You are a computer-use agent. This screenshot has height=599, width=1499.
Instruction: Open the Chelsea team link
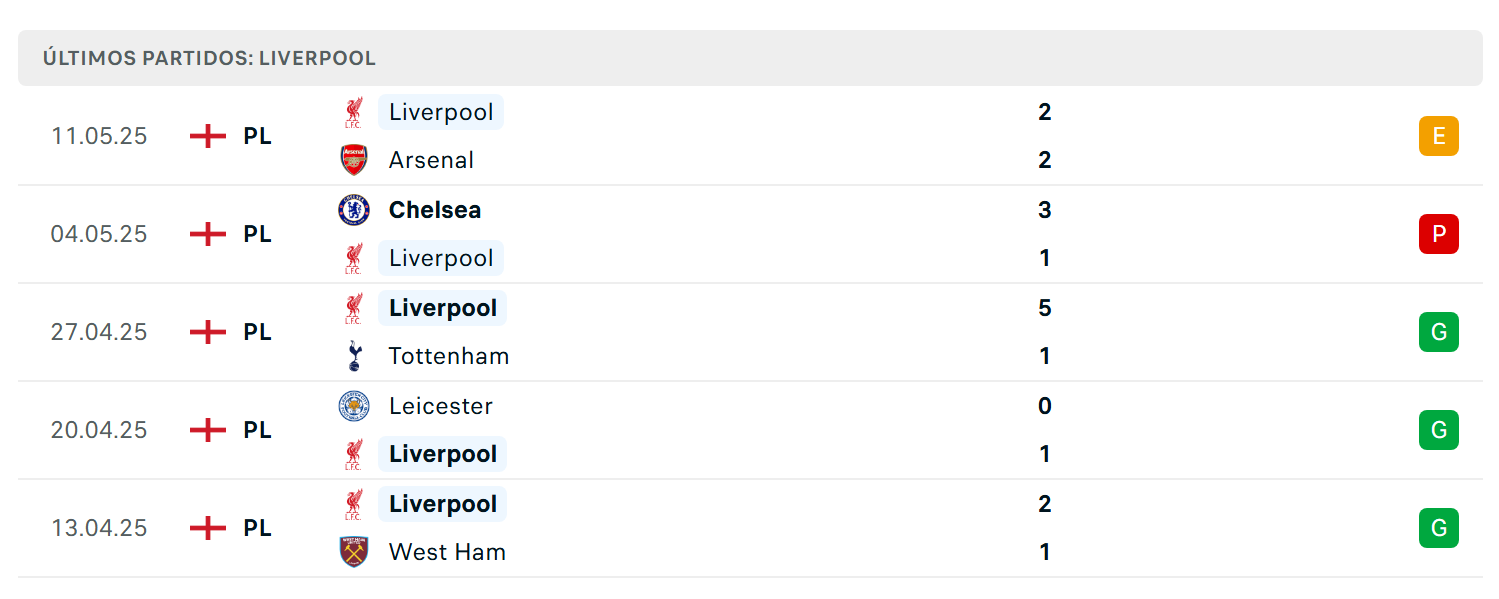[x=435, y=210]
